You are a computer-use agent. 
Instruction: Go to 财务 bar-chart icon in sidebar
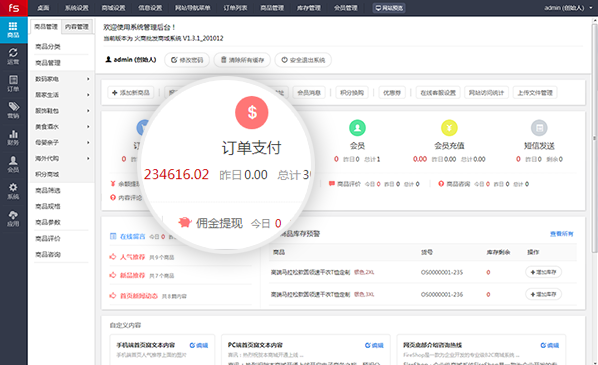[x=13, y=137]
